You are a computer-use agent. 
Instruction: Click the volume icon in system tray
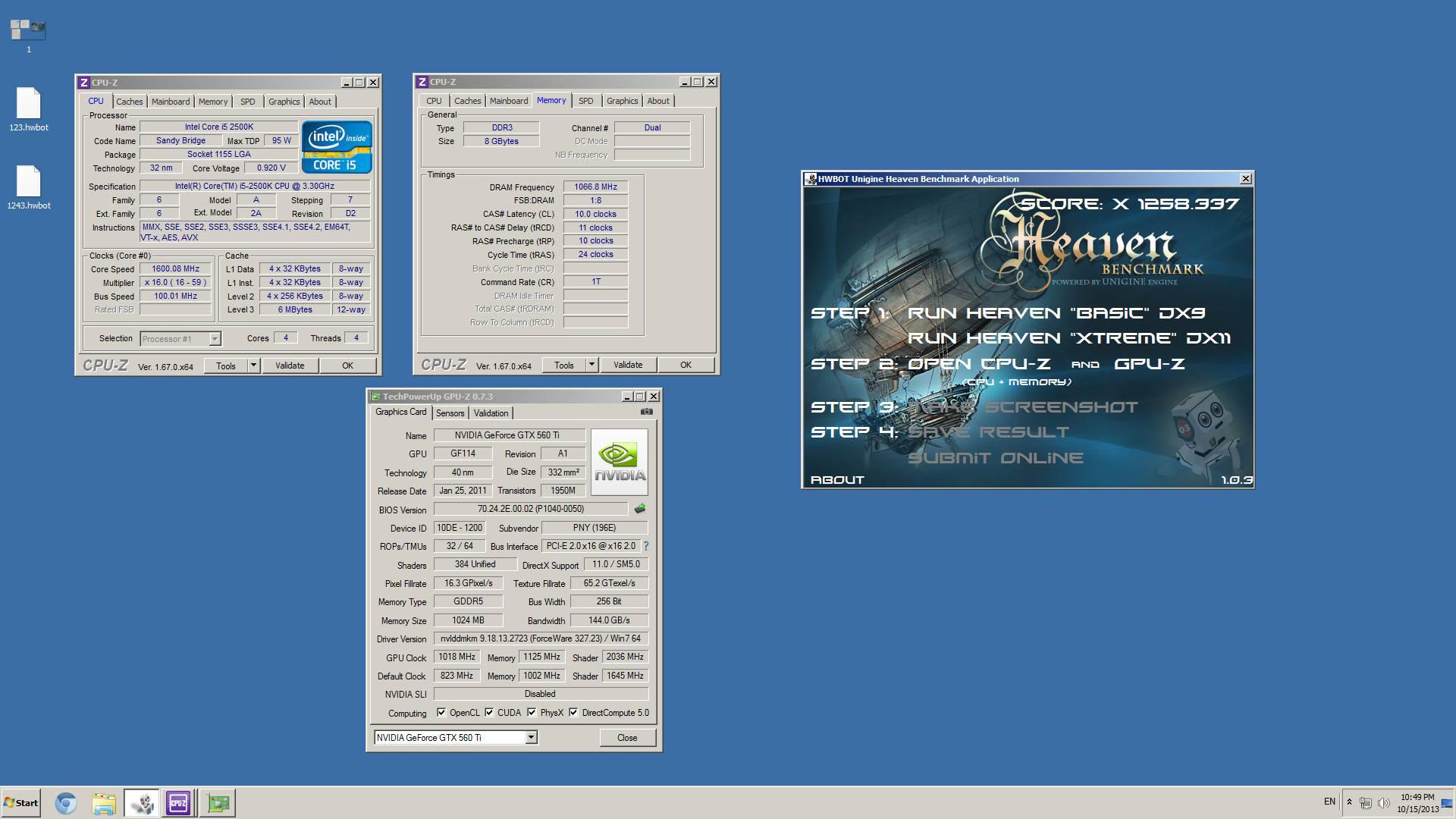coord(1383,803)
